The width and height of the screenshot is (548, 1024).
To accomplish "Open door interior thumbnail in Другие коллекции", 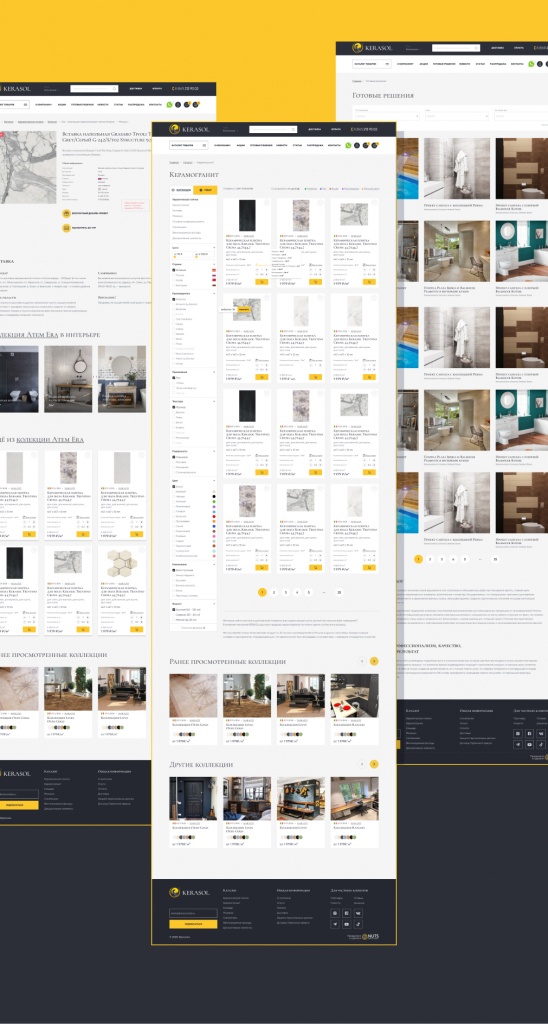I will point(193,798).
